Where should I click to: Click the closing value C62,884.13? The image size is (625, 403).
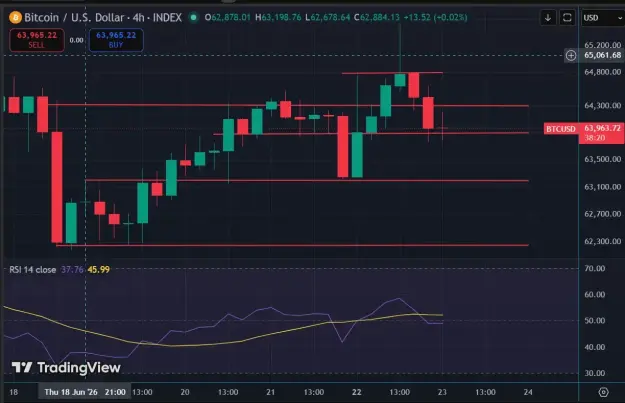[x=376, y=18]
